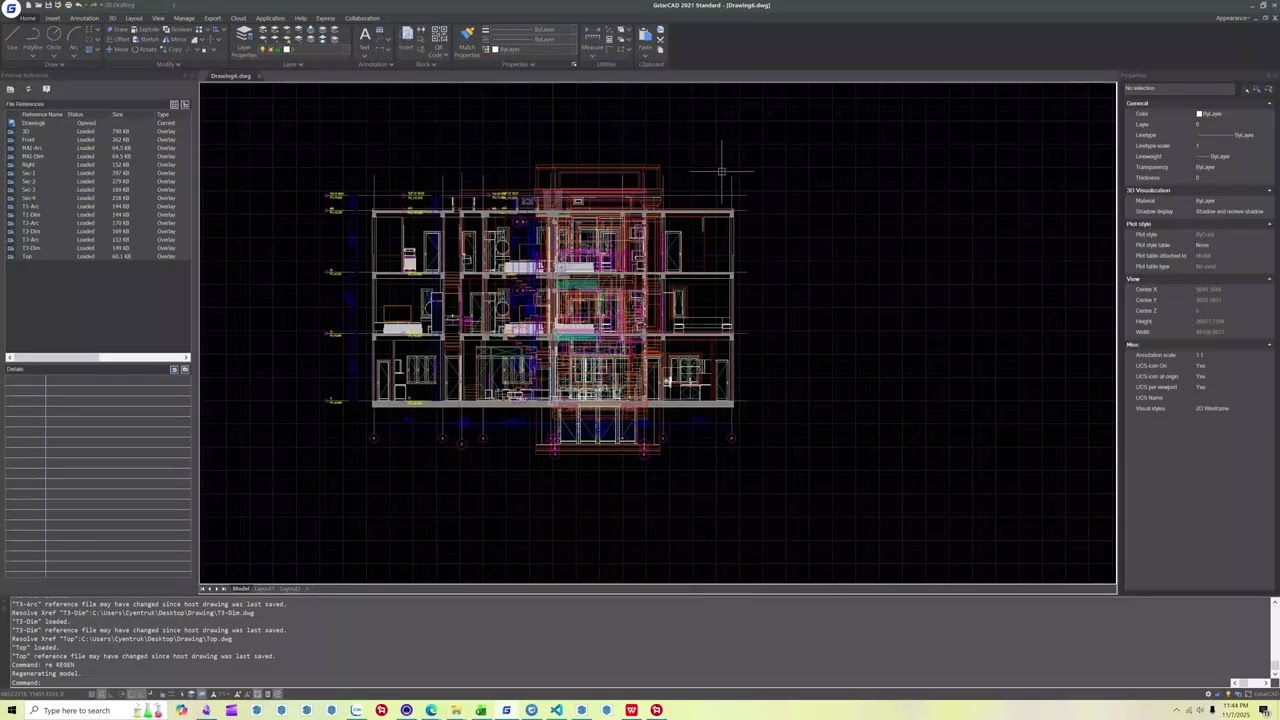
Task: Collapse the 3D Visualization section
Action: pos(1270,190)
